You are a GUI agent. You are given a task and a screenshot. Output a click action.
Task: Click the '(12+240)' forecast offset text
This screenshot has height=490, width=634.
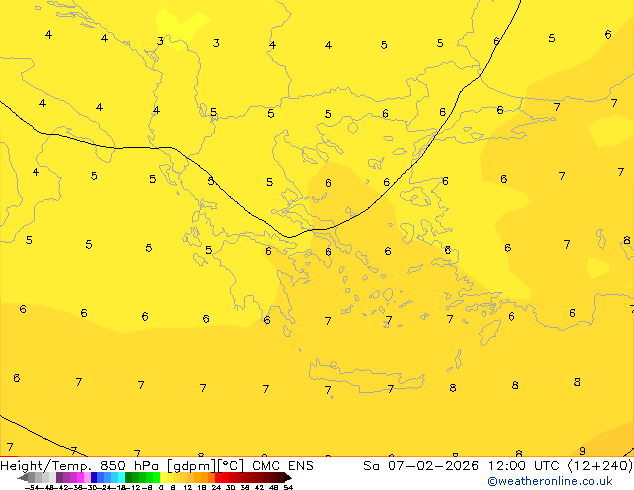point(600,466)
